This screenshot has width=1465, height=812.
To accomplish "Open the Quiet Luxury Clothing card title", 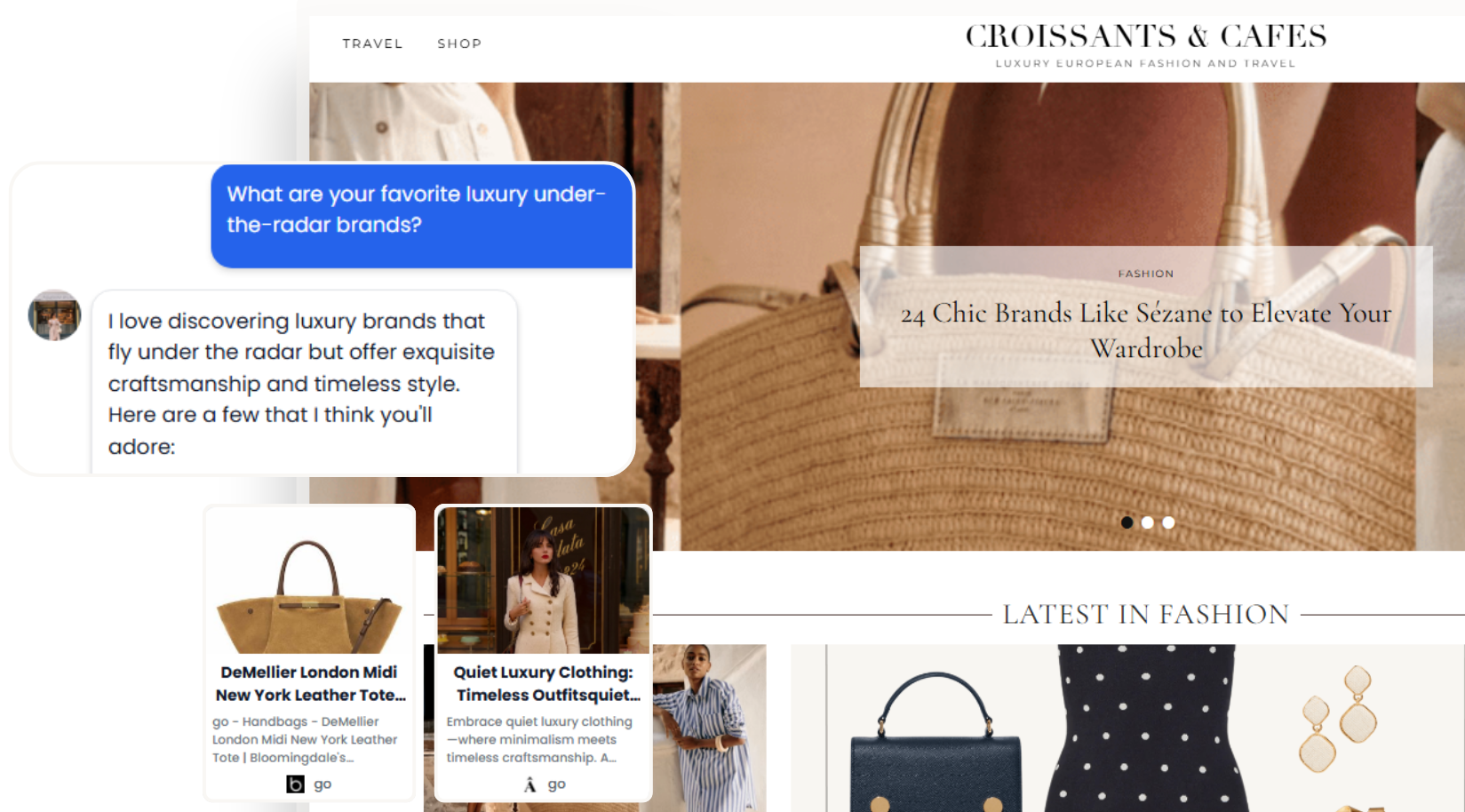I will (545, 683).
